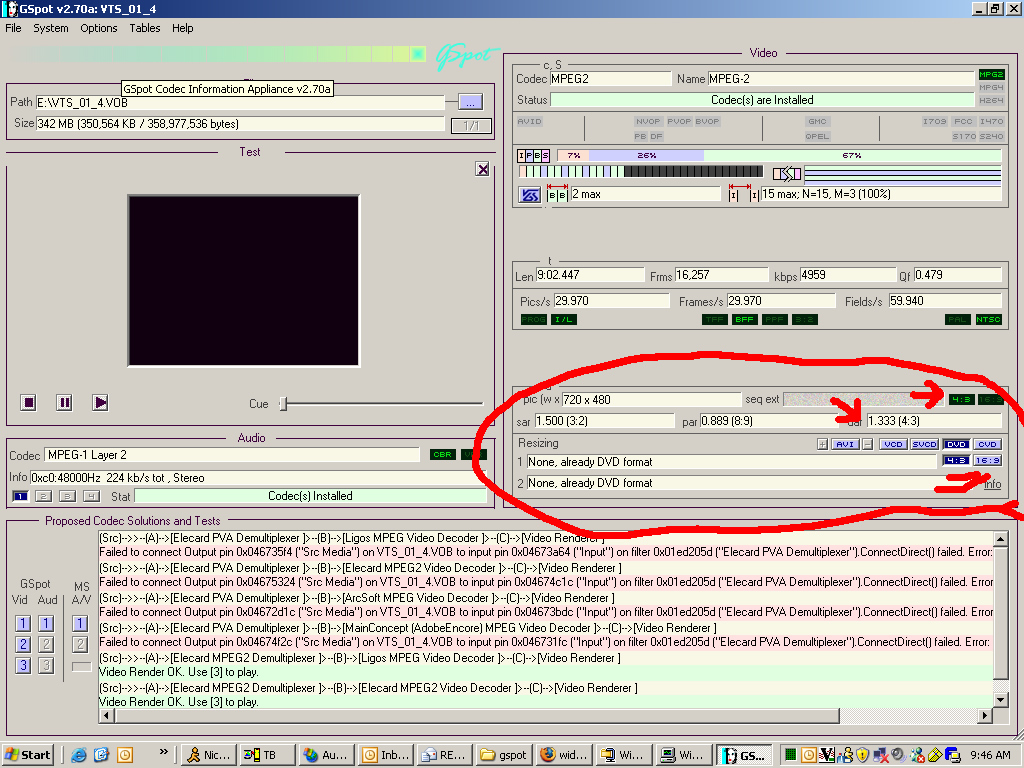Select audio stream 1 button
Image resolution: width=1024 pixels, height=768 pixels.
pos(20,496)
